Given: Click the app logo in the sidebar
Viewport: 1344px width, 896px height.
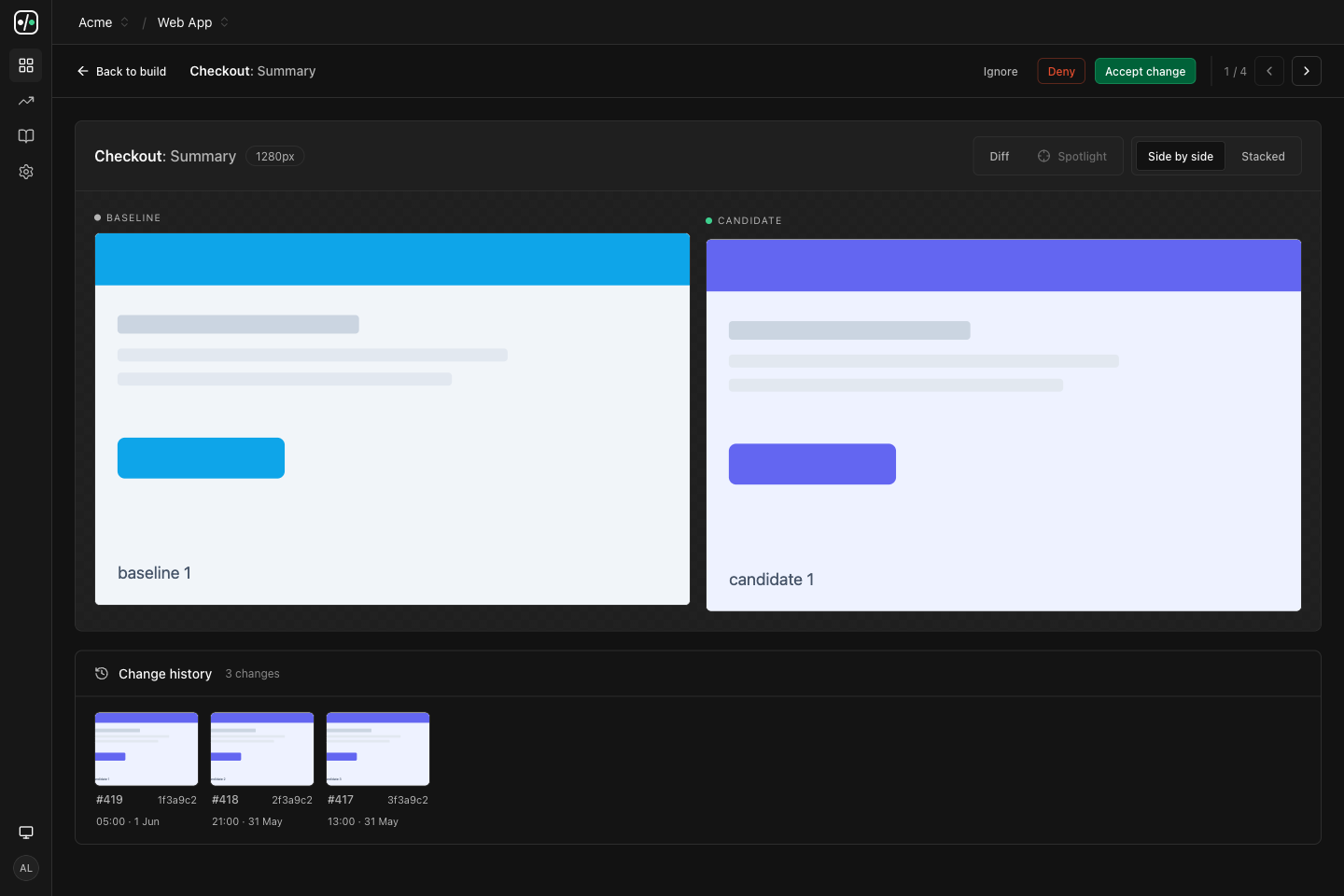Looking at the screenshot, I should pos(26,22).
